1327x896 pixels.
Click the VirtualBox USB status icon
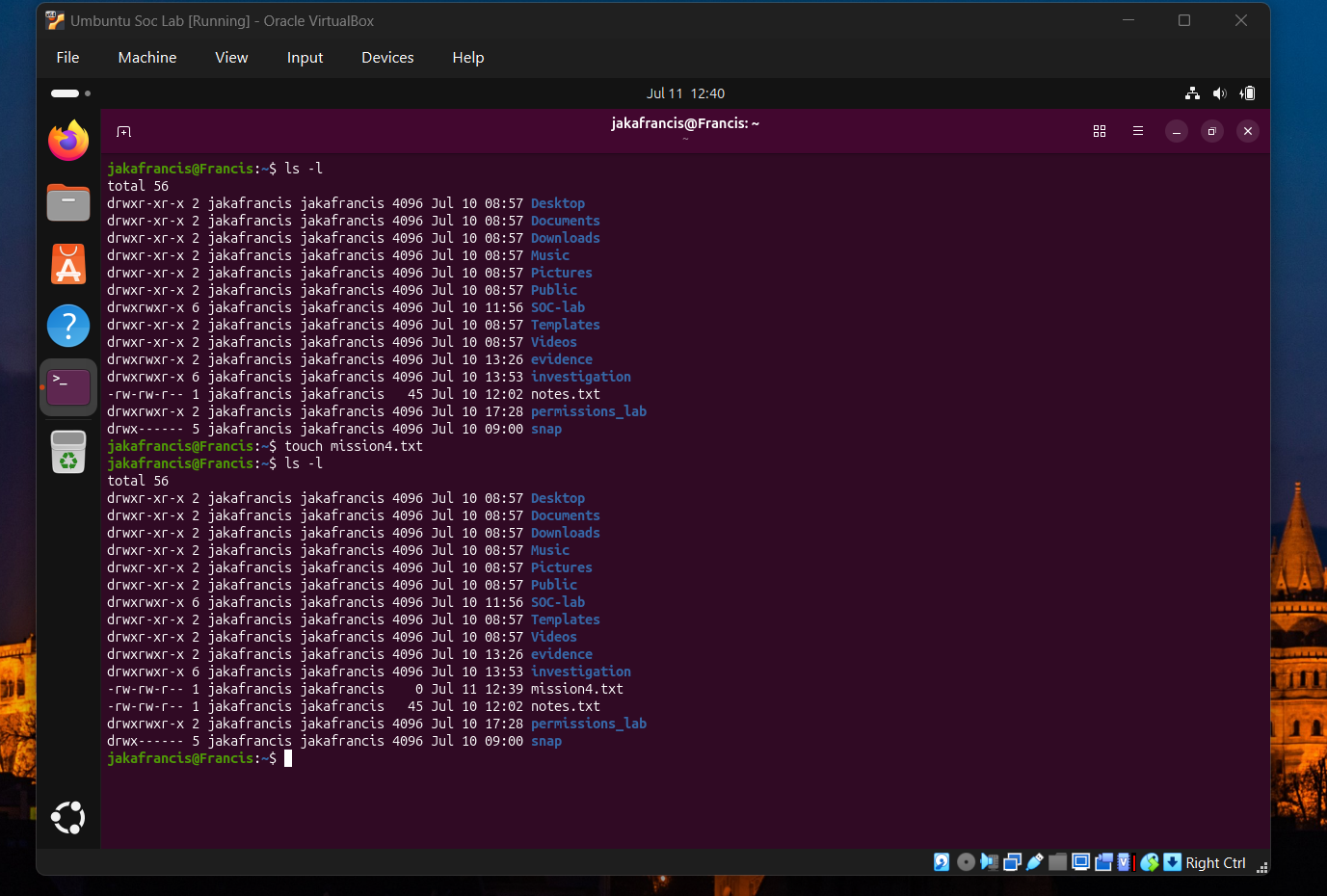point(1035,862)
